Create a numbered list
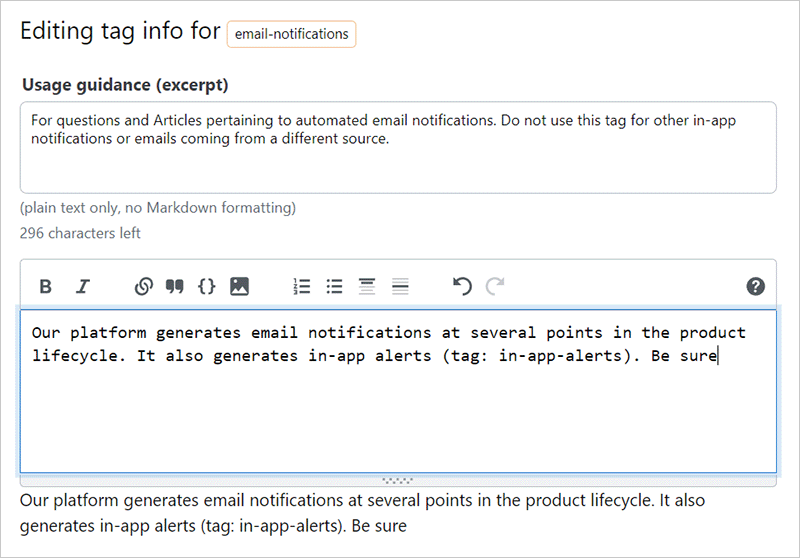The height and width of the screenshot is (558, 800). click(x=302, y=287)
